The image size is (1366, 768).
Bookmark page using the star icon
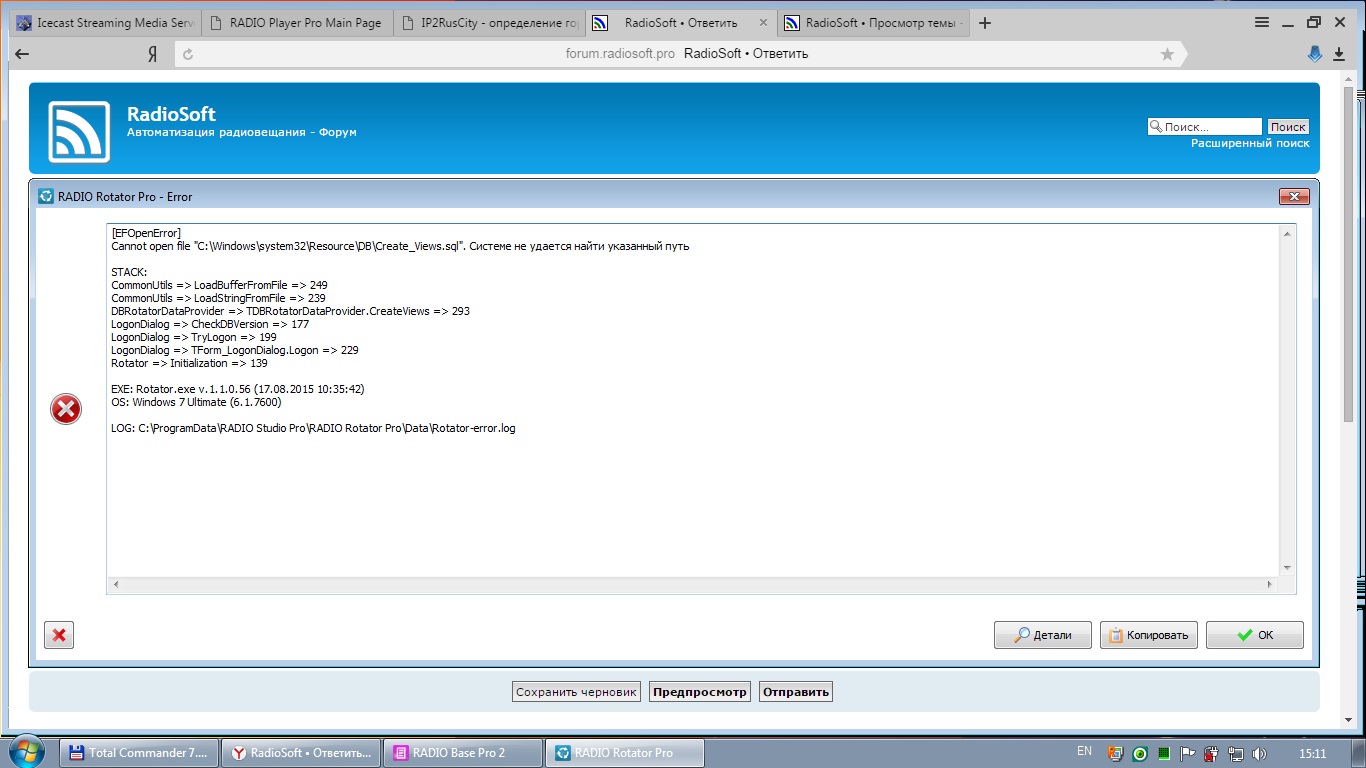pos(1167,55)
